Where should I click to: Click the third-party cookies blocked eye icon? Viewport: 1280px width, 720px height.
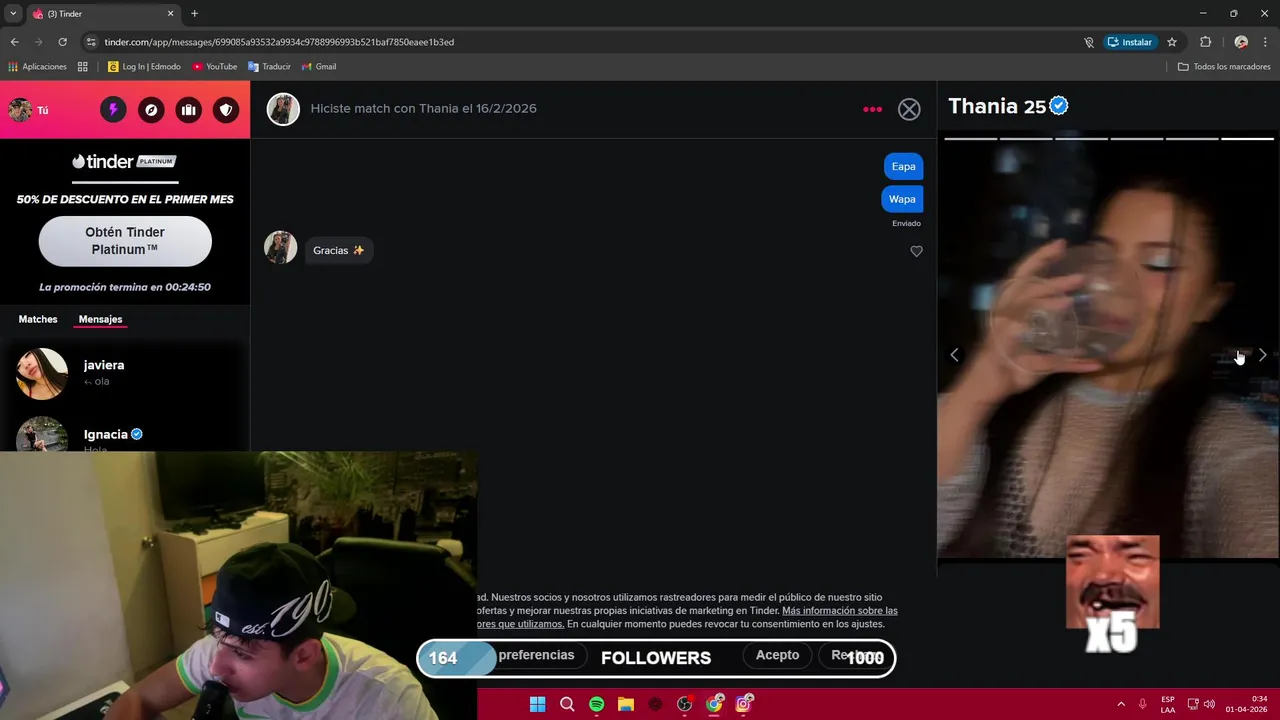click(x=1089, y=42)
